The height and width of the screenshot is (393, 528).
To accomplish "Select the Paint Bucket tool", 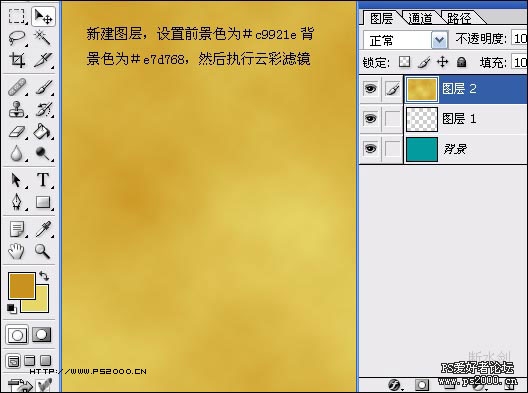I will coord(43,132).
